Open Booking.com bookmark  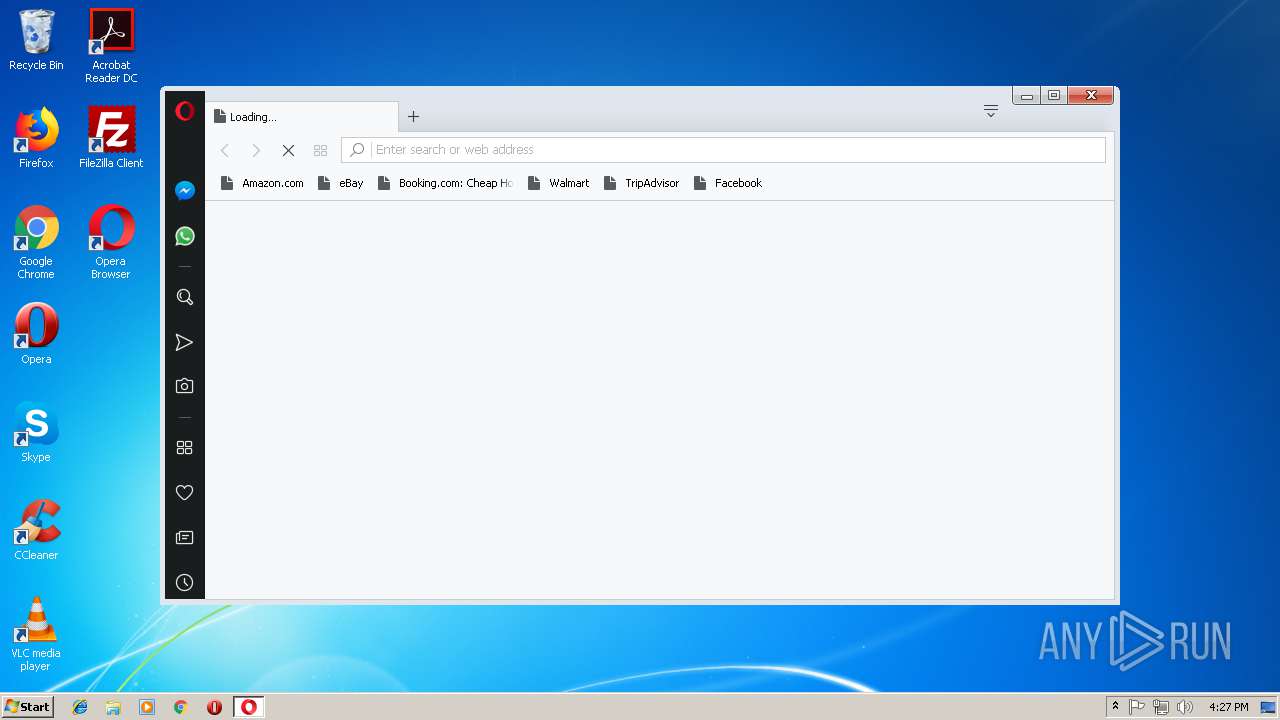(445, 183)
